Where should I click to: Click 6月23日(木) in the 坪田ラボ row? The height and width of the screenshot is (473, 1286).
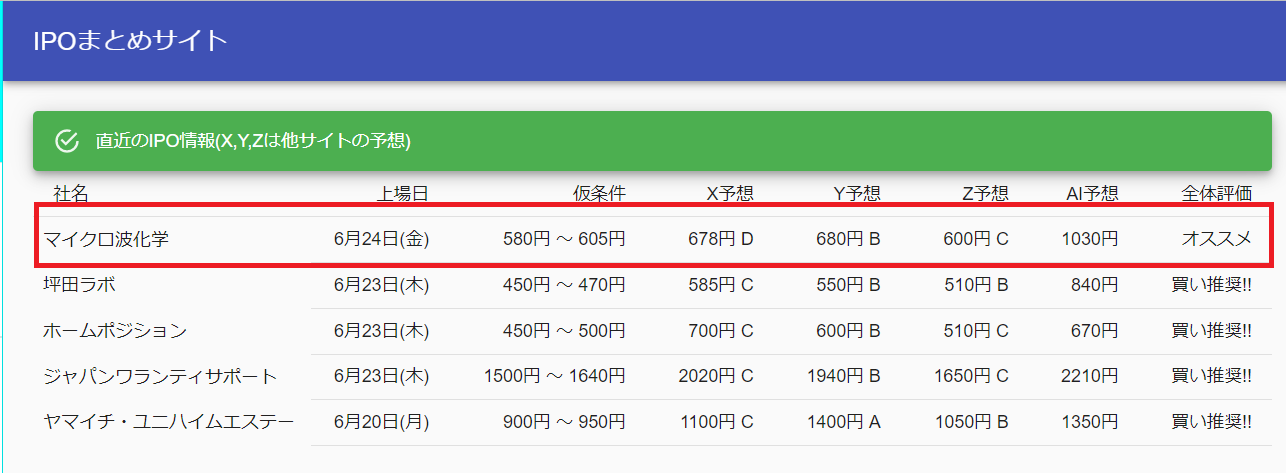coord(382,285)
